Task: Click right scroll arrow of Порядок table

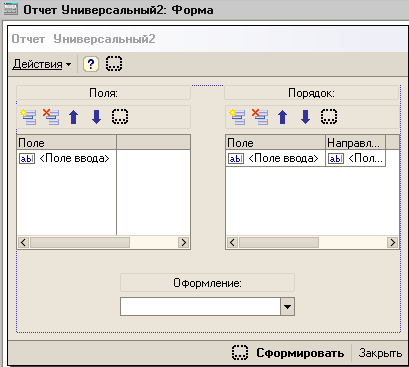Action: (392, 242)
